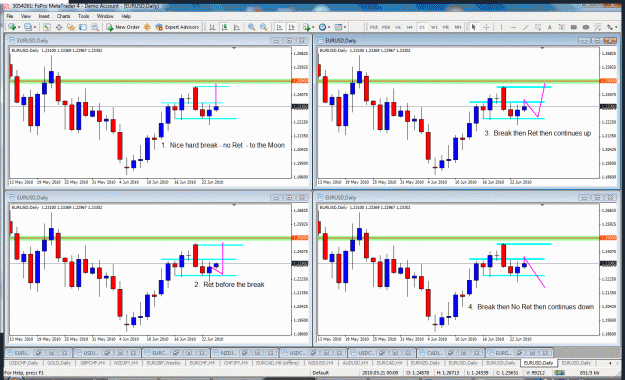This screenshot has width=625, height=380.
Task: Select the Trendline drawing tool
Action: [x=526, y=27]
